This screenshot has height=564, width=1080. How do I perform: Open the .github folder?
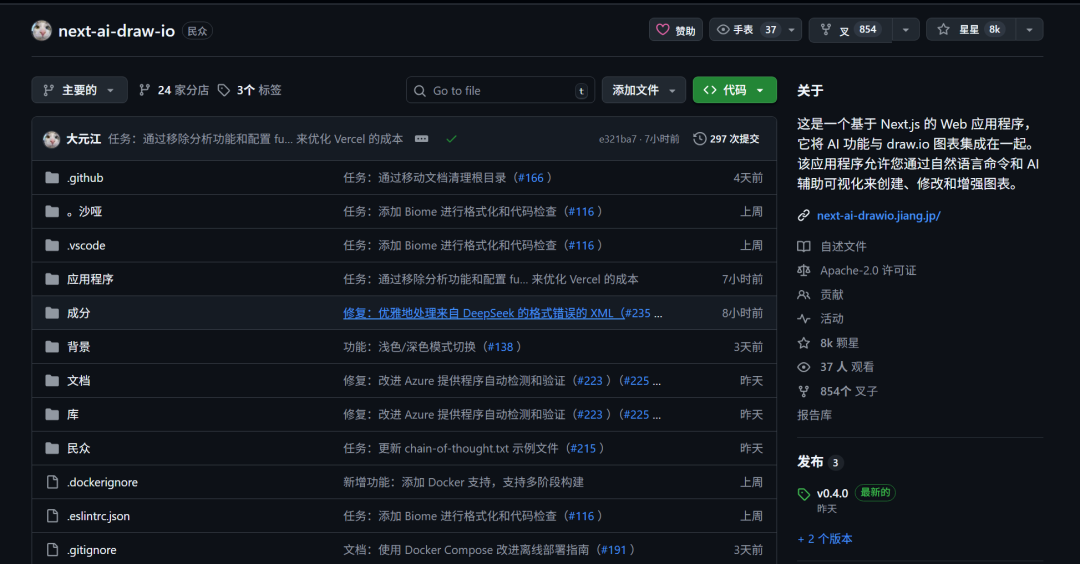(85, 178)
